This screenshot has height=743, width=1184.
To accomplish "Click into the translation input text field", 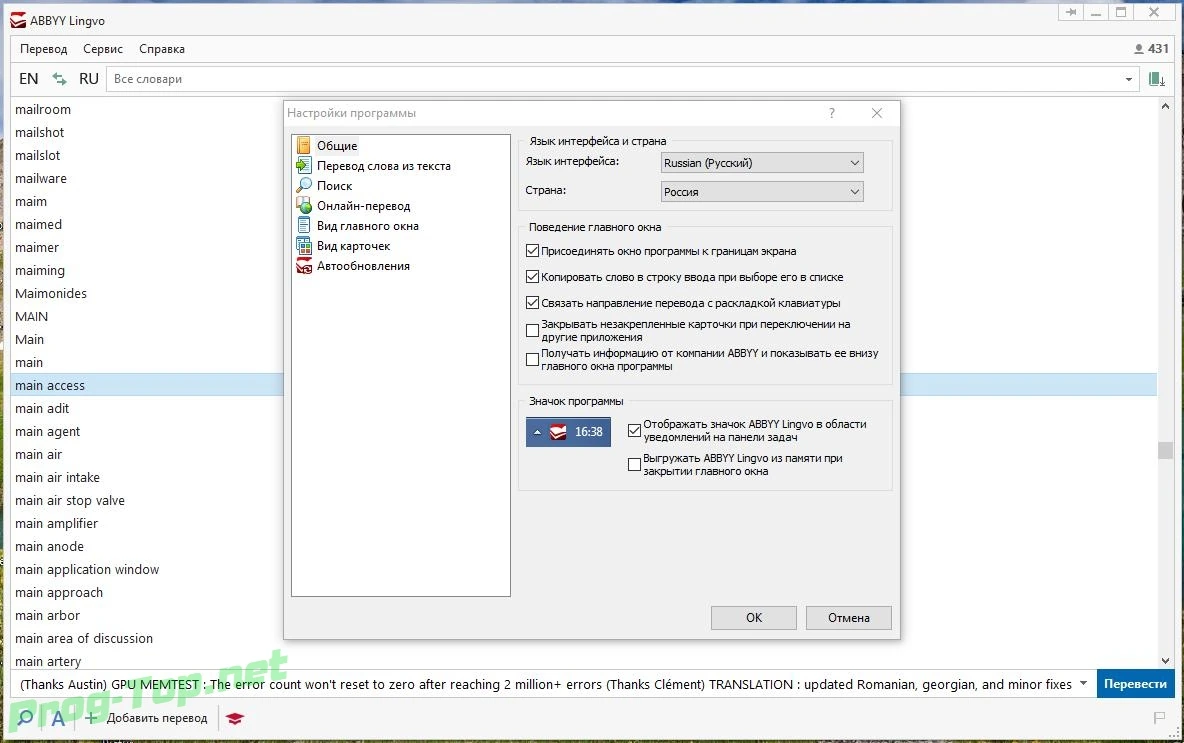I will [x=545, y=684].
